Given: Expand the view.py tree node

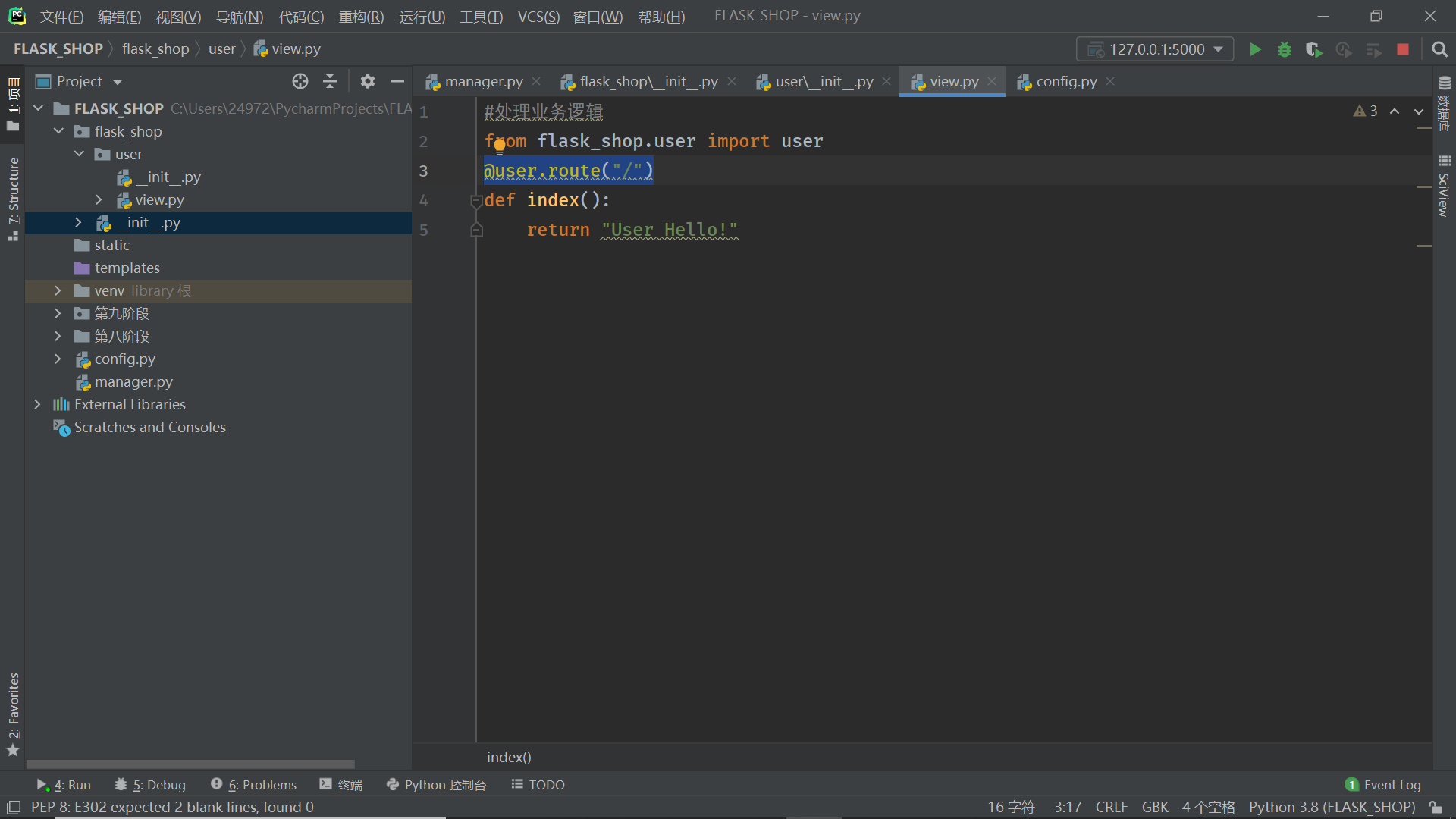Looking at the screenshot, I should pyautogui.click(x=99, y=199).
